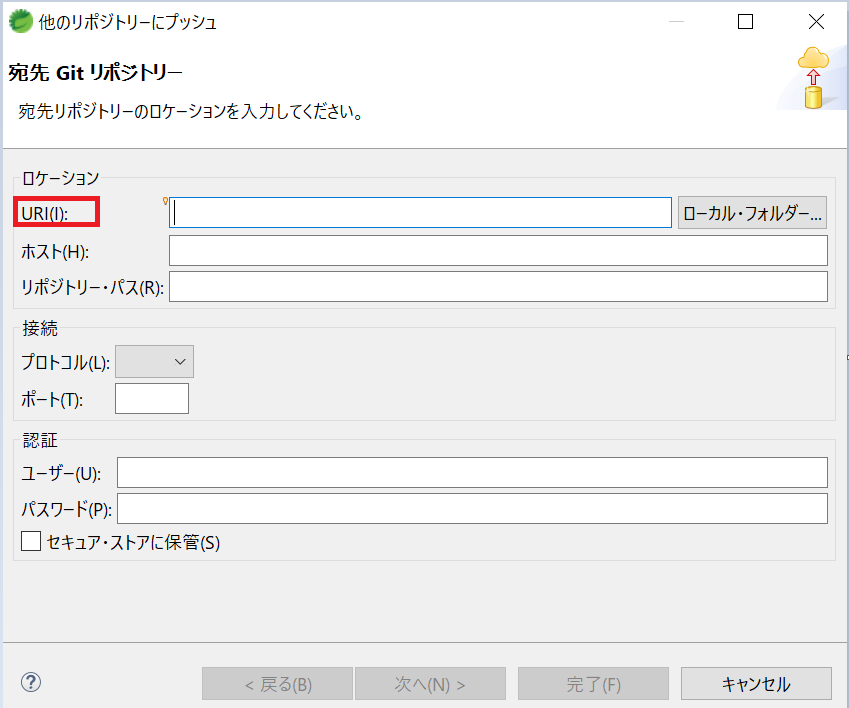849x708 pixels.
Task: Click the ローカル・フォルダー... button
Action: click(752, 212)
